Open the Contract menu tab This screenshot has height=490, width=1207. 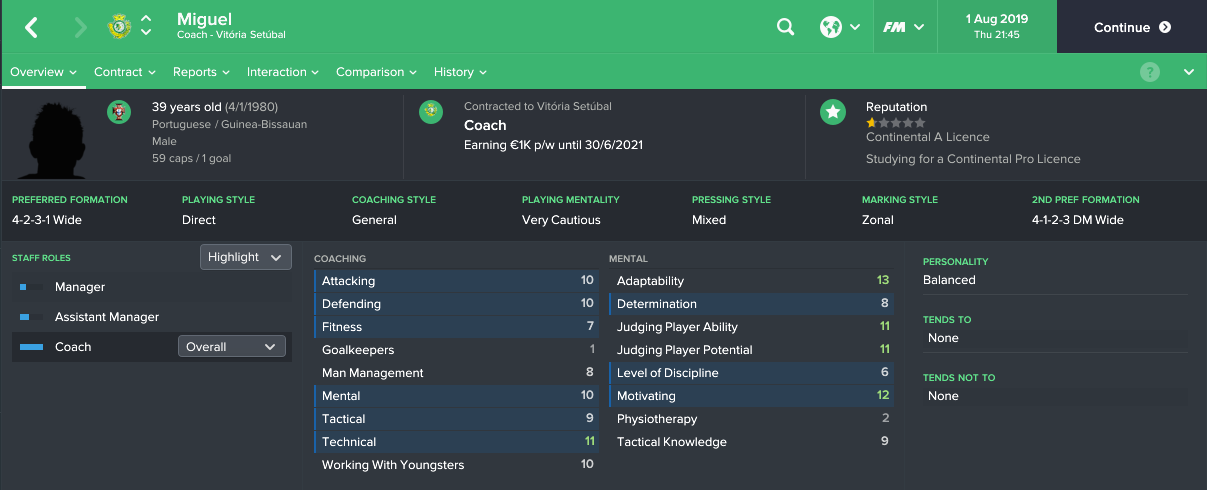click(x=125, y=72)
